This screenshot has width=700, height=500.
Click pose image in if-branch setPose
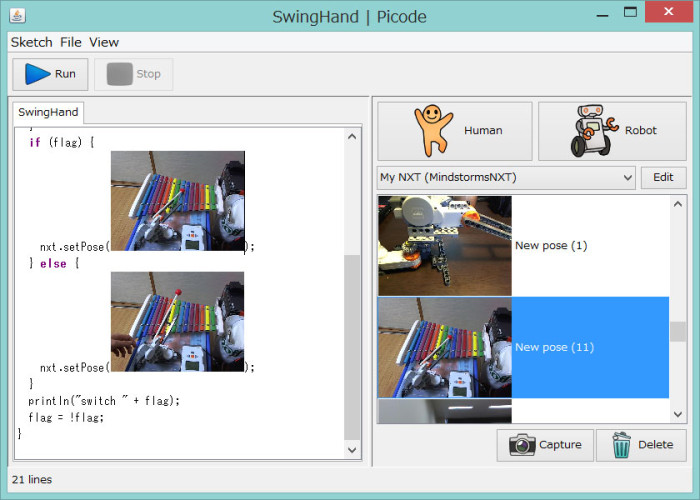[177, 200]
